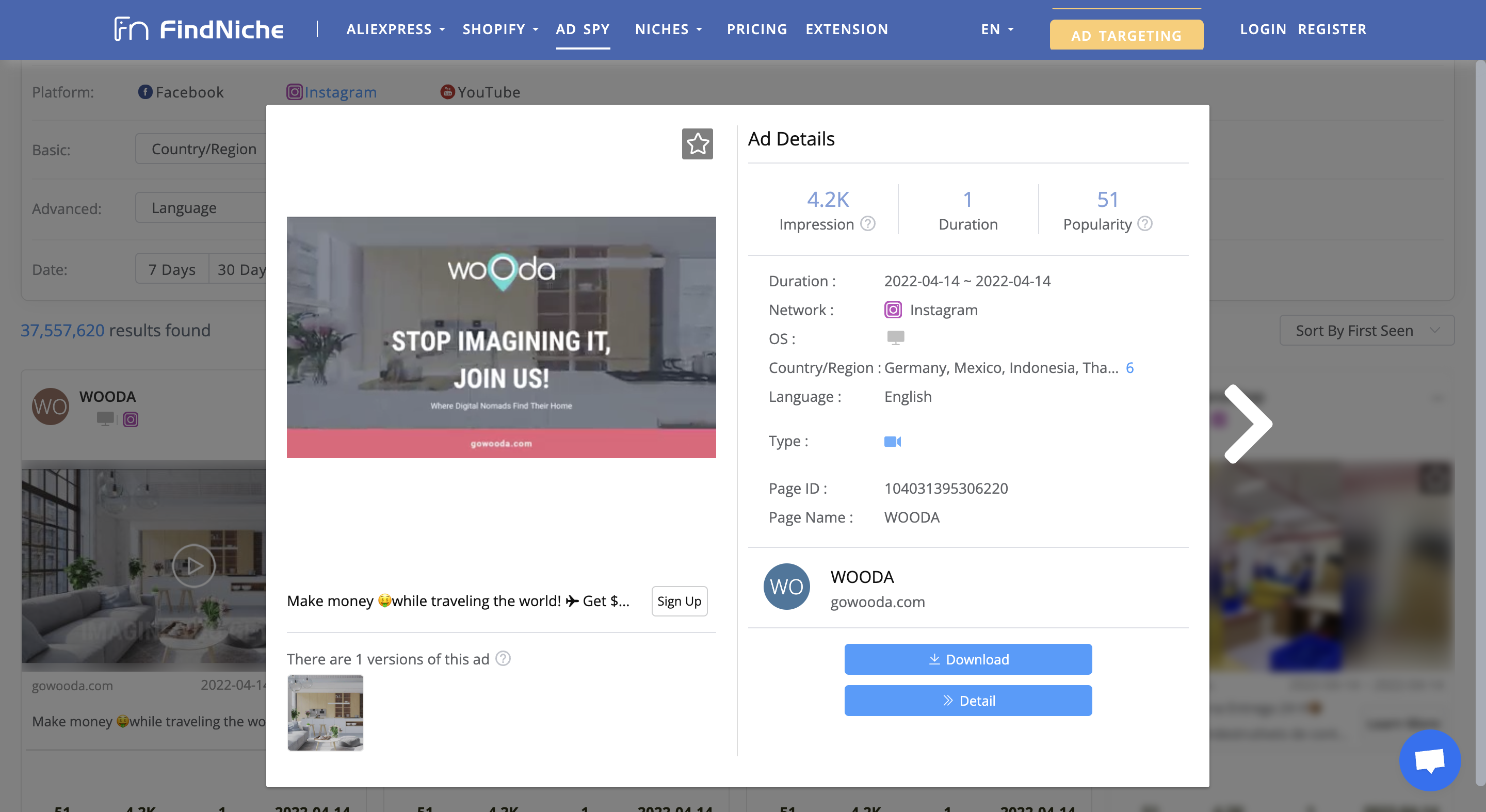
Task: Play video on WOODA card
Action: (193, 566)
